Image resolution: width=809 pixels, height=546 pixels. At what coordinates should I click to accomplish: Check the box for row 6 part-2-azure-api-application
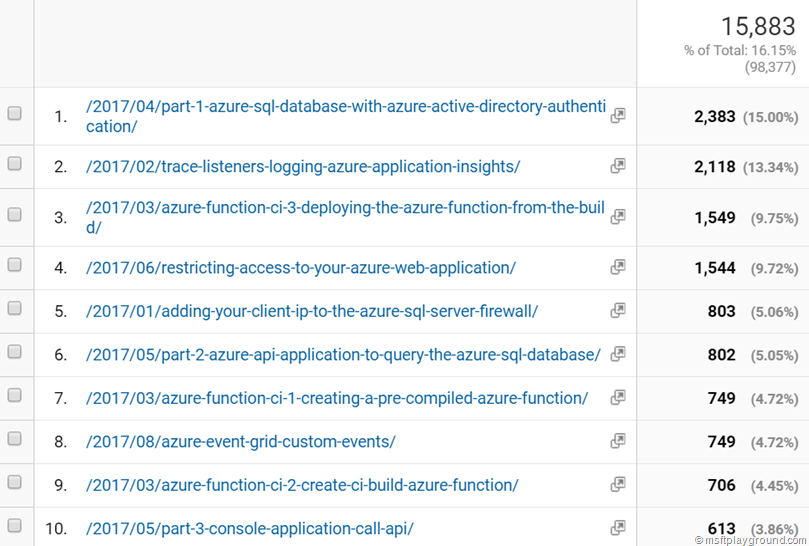coord(14,351)
